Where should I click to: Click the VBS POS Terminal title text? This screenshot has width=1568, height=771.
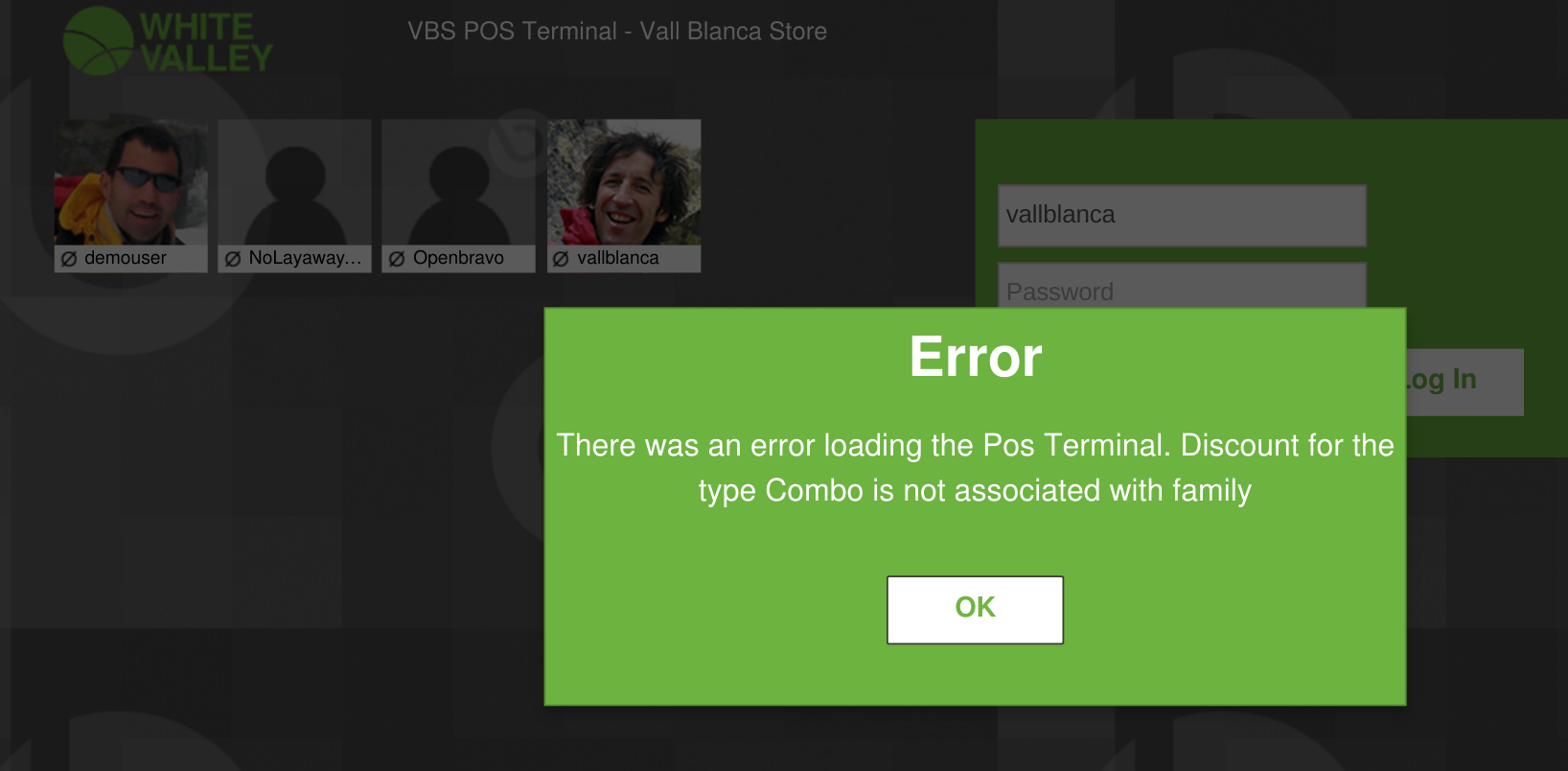(617, 32)
